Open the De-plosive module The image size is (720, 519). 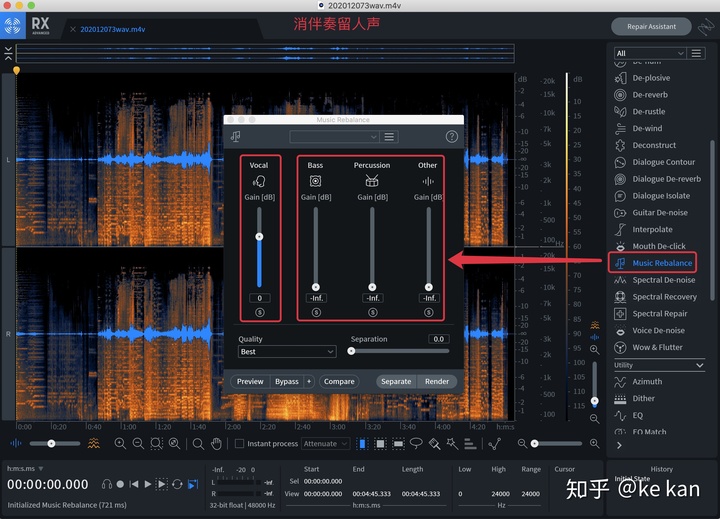[x=642, y=78]
